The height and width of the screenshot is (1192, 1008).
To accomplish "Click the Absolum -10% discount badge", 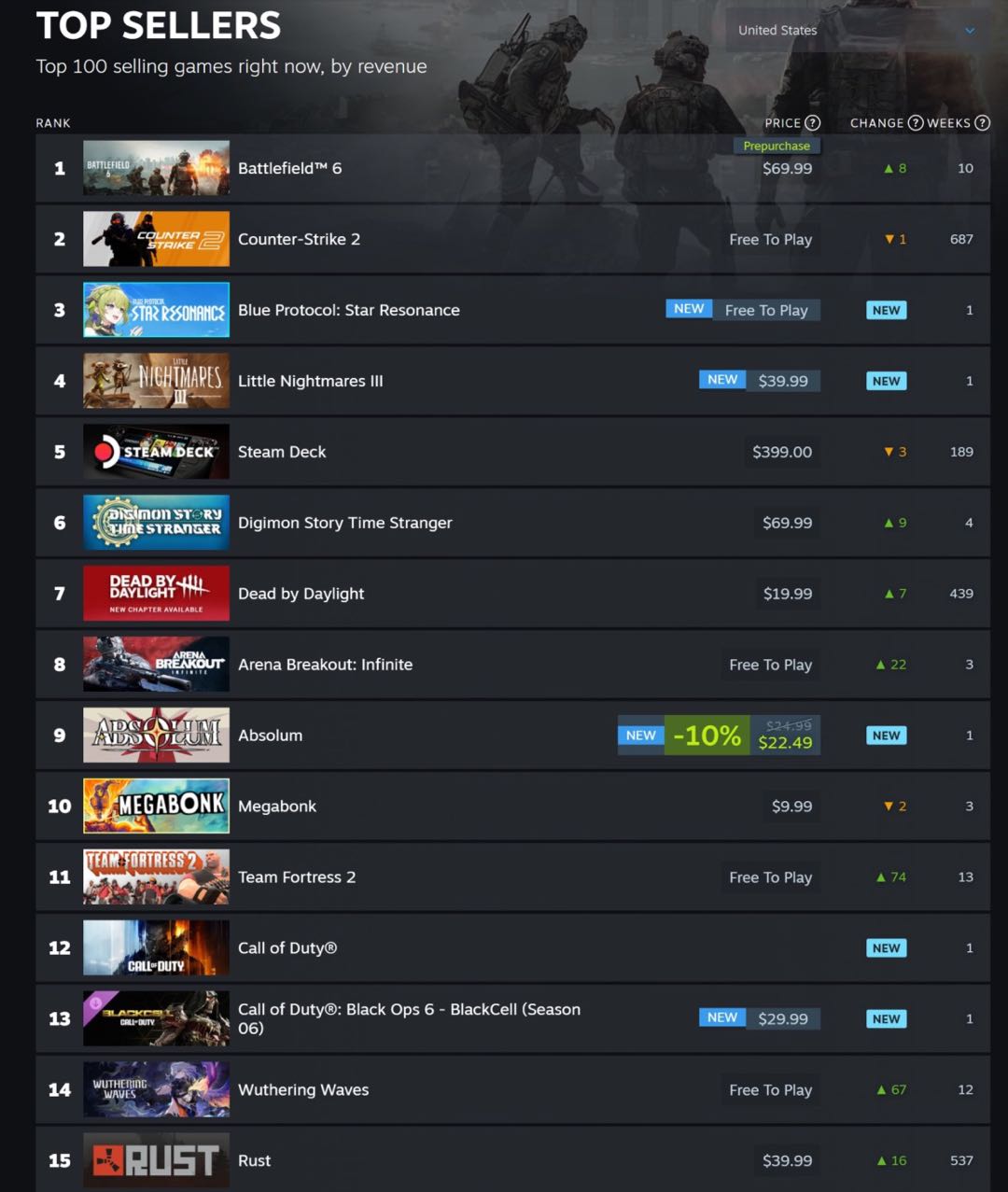I will pos(707,736).
